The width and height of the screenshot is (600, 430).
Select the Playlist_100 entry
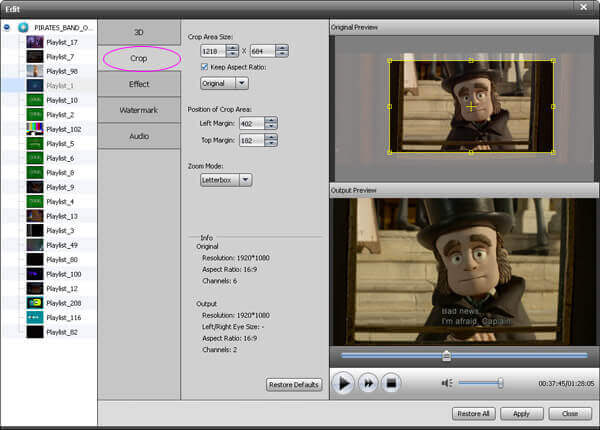pos(64,274)
